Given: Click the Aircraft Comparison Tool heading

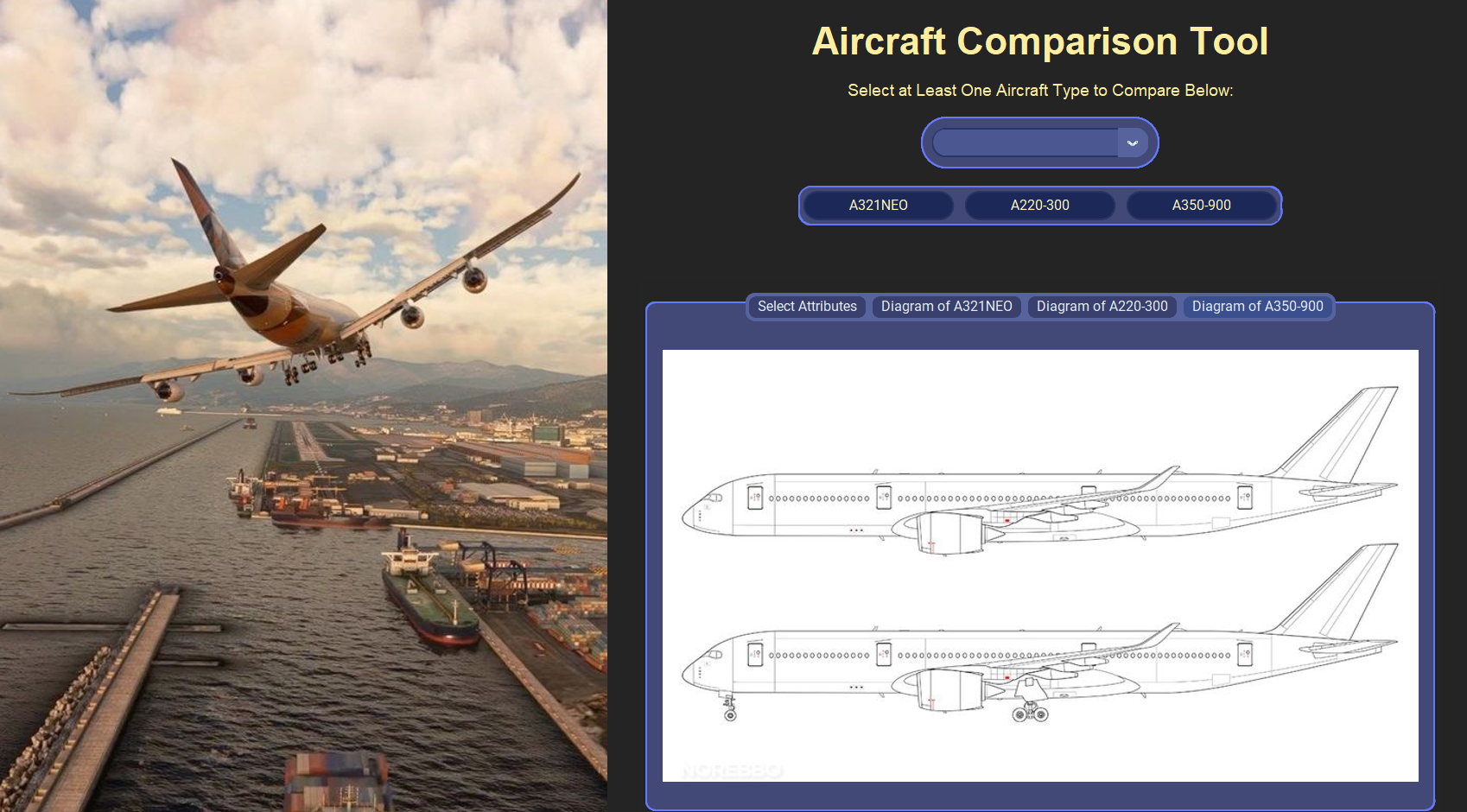Looking at the screenshot, I should click(1040, 41).
